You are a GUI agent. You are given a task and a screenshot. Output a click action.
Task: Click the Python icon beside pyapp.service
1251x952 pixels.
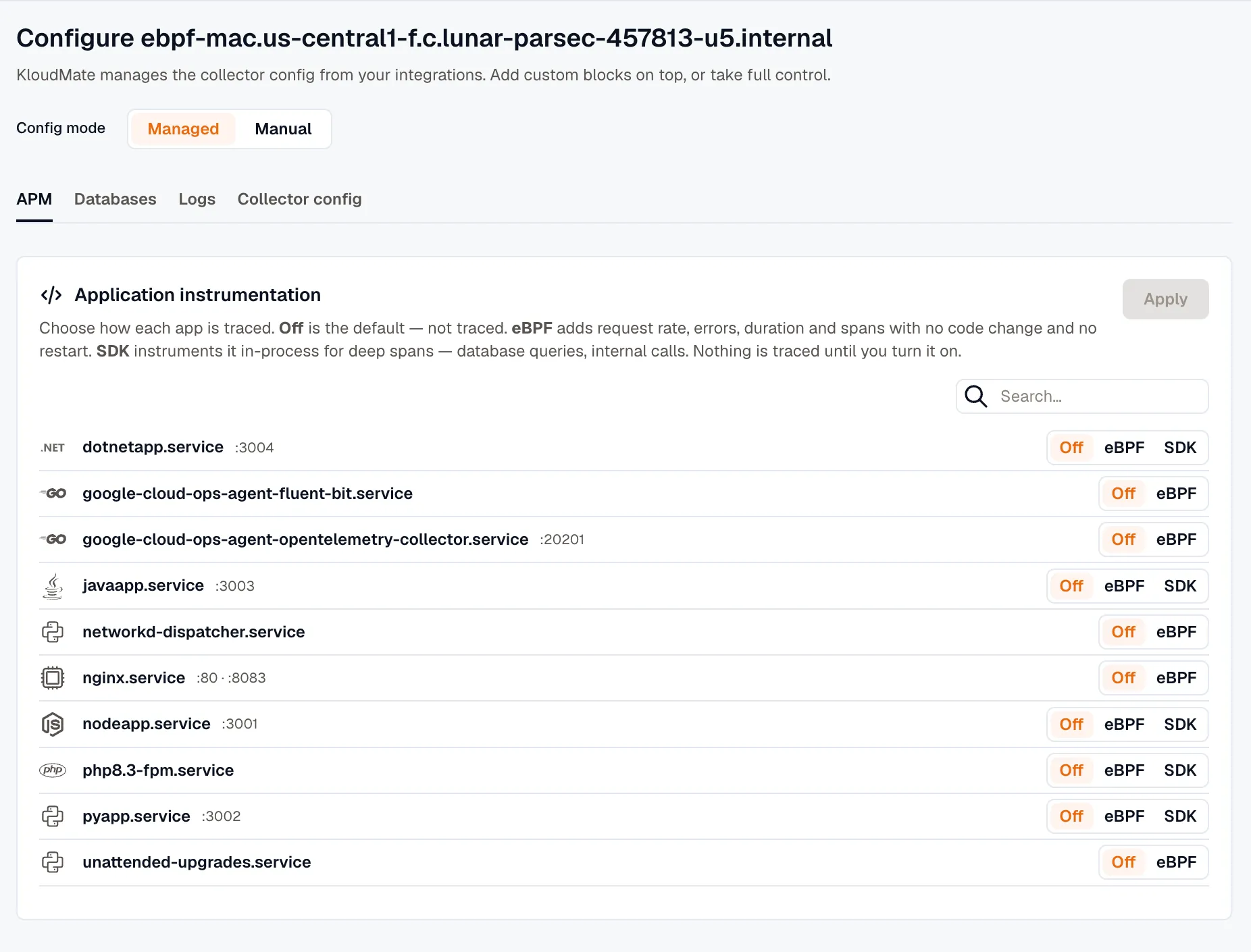[x=53, y=816]
